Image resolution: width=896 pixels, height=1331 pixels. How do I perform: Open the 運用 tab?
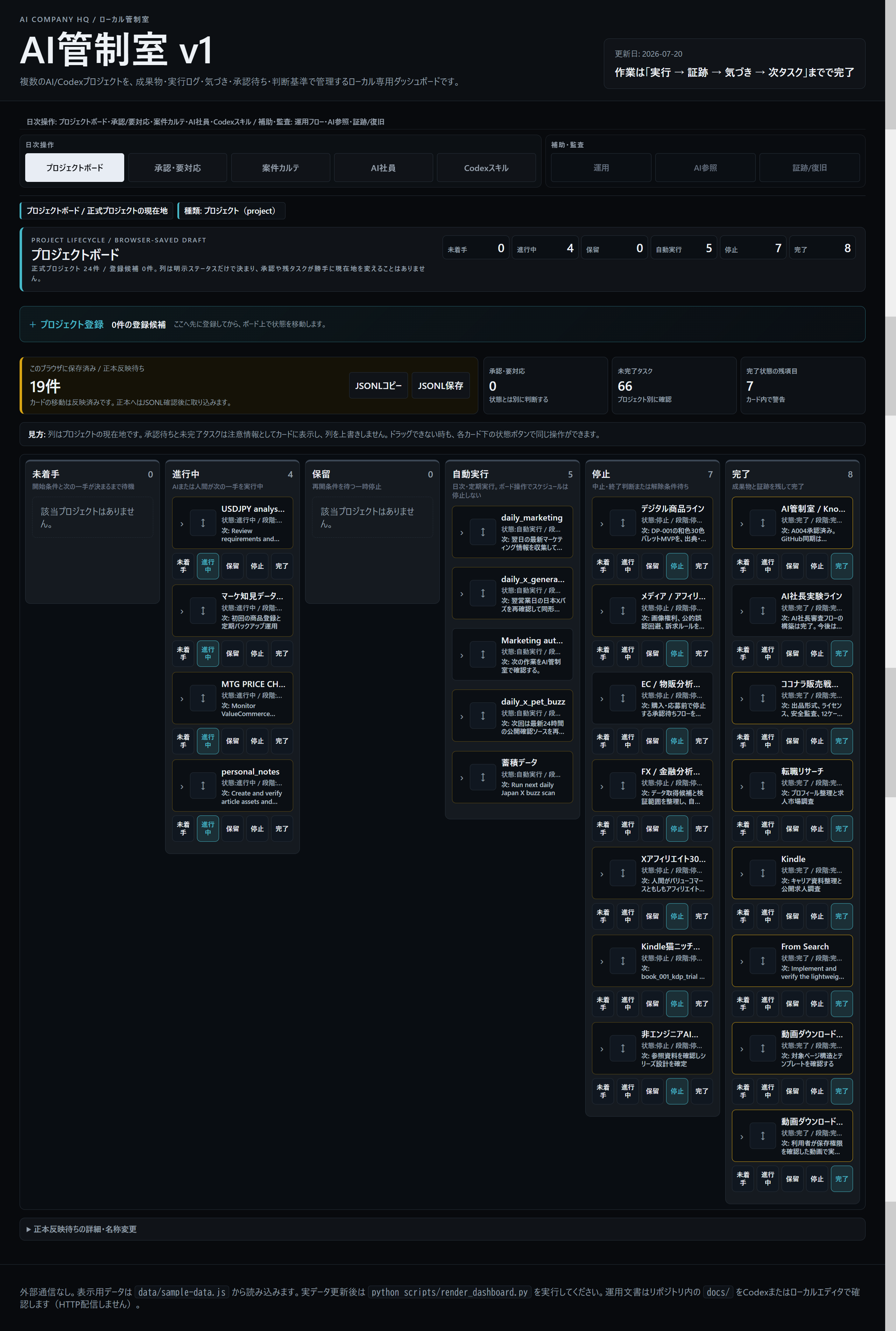tap(601, 168)
